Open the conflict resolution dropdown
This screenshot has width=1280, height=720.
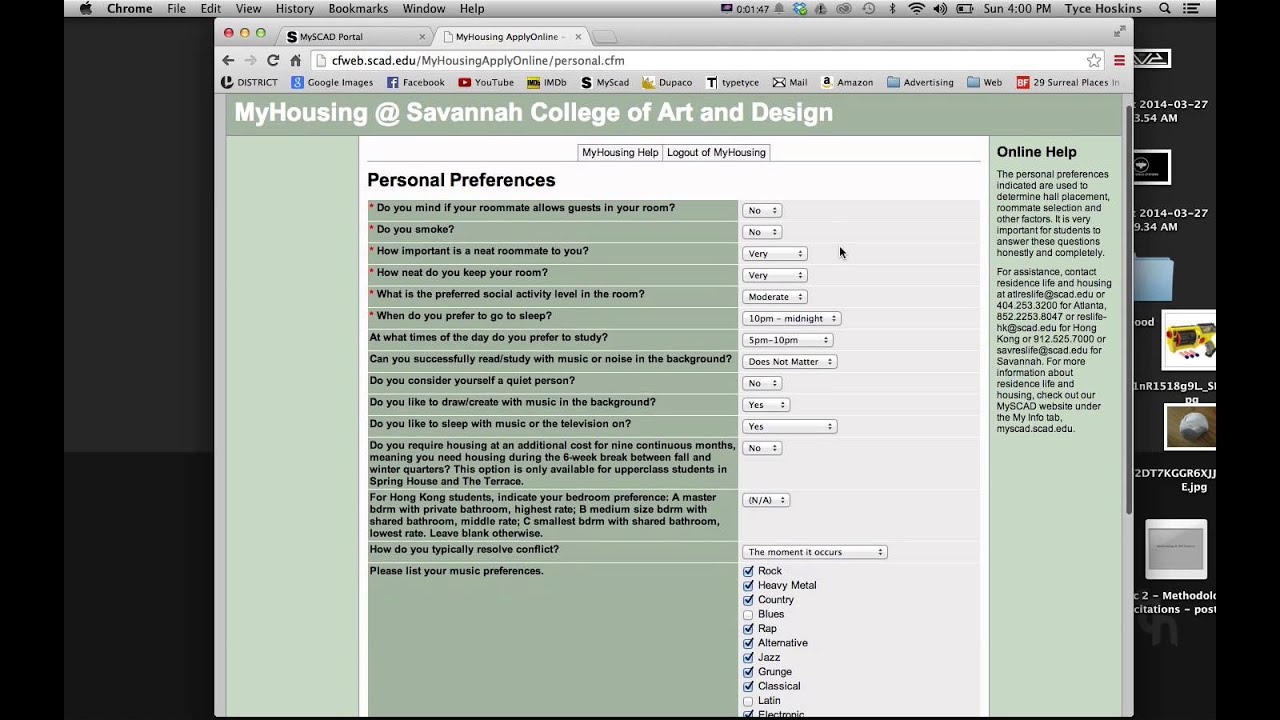tap(815, 552)
